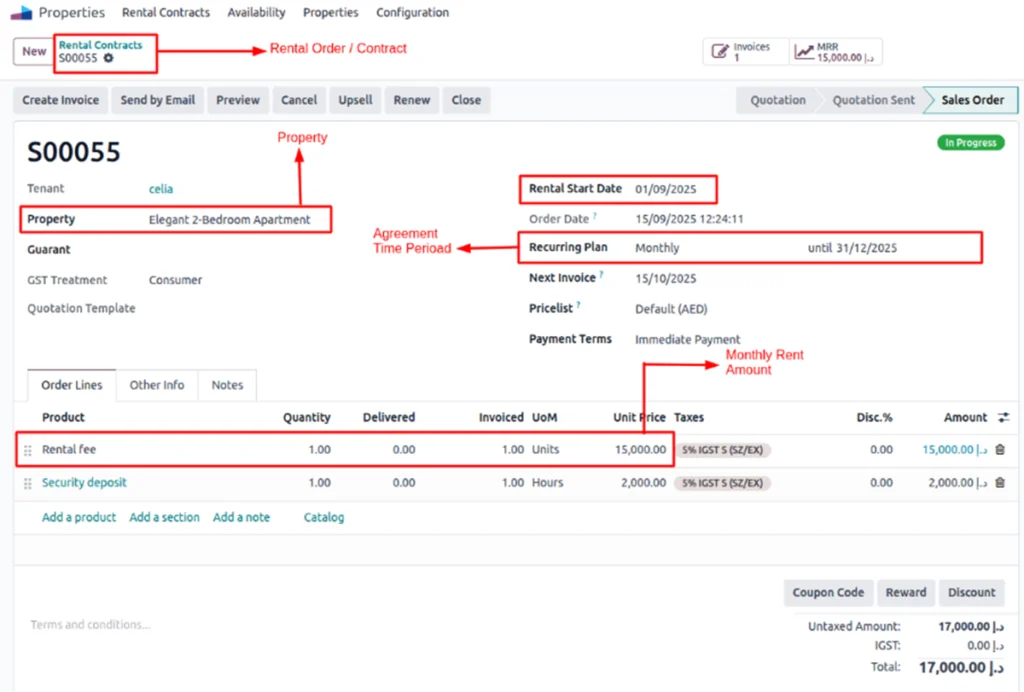
Task: Click the Add a note link
Action: 241,517
